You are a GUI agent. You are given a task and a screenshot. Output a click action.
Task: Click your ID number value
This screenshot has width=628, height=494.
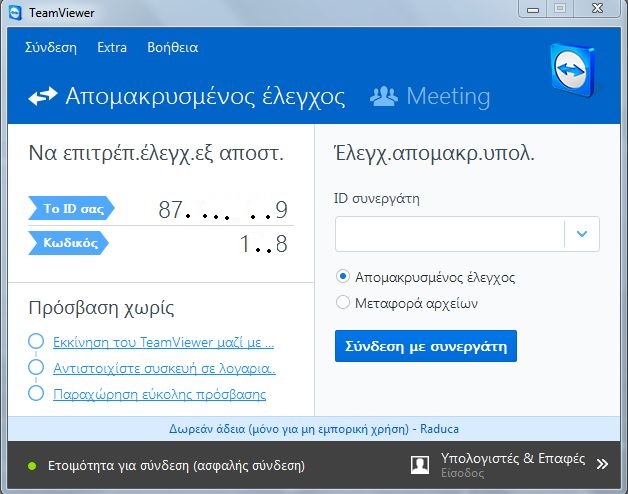pyautogui.click(x=223, y=209)
